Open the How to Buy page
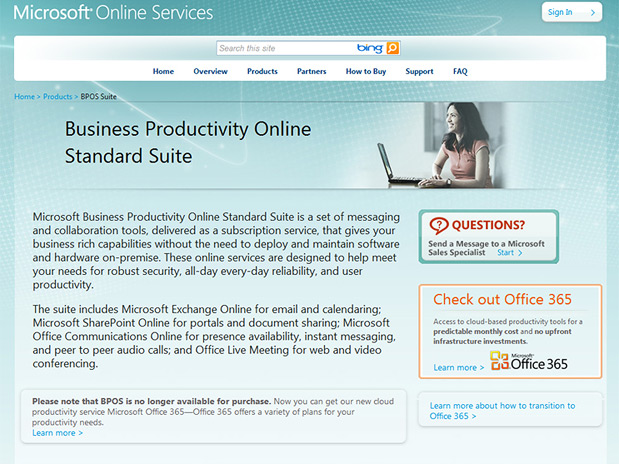This screenshot has height=464, width=619. point(365,72)
